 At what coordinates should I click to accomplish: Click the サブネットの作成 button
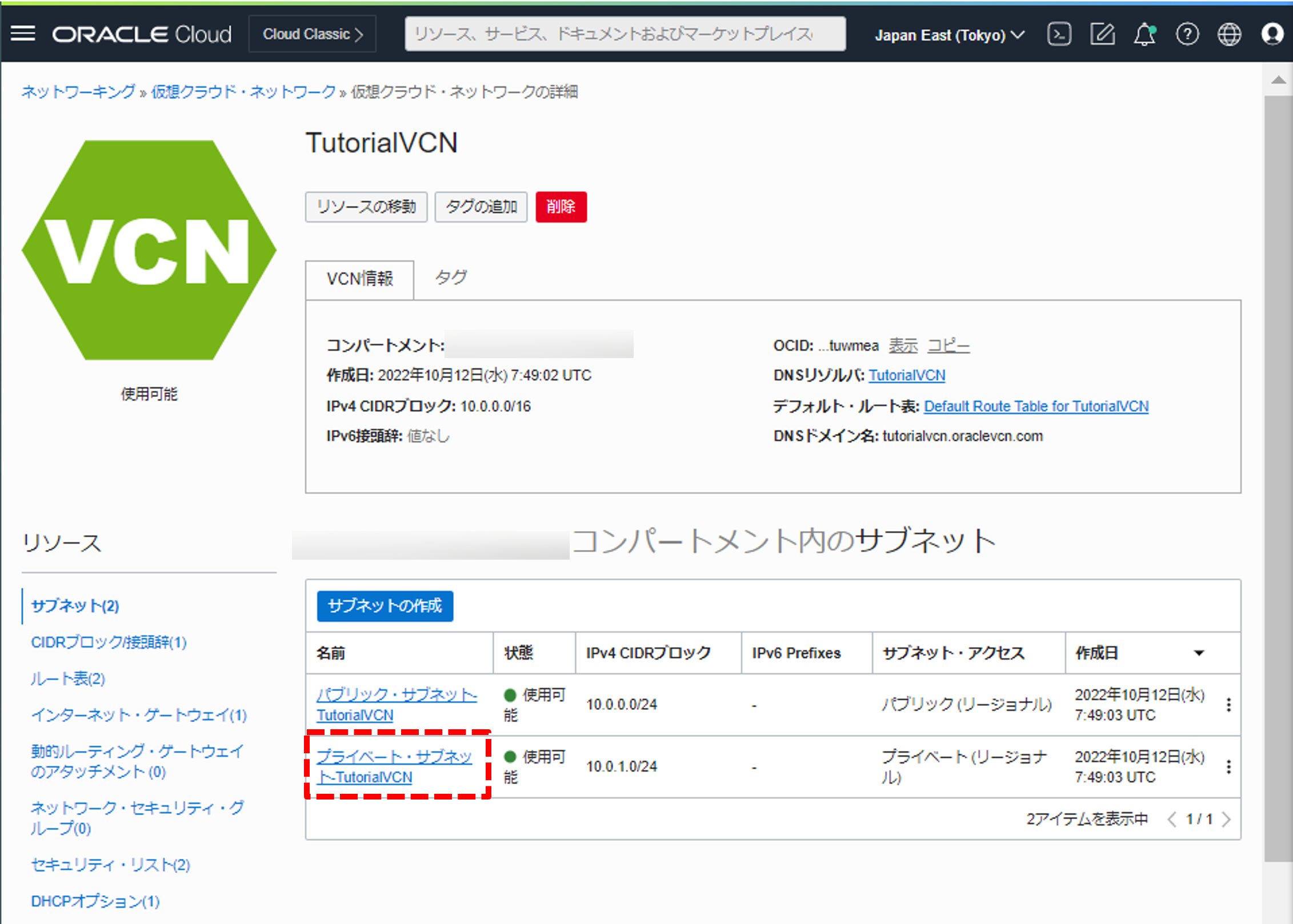click(385, 606)
